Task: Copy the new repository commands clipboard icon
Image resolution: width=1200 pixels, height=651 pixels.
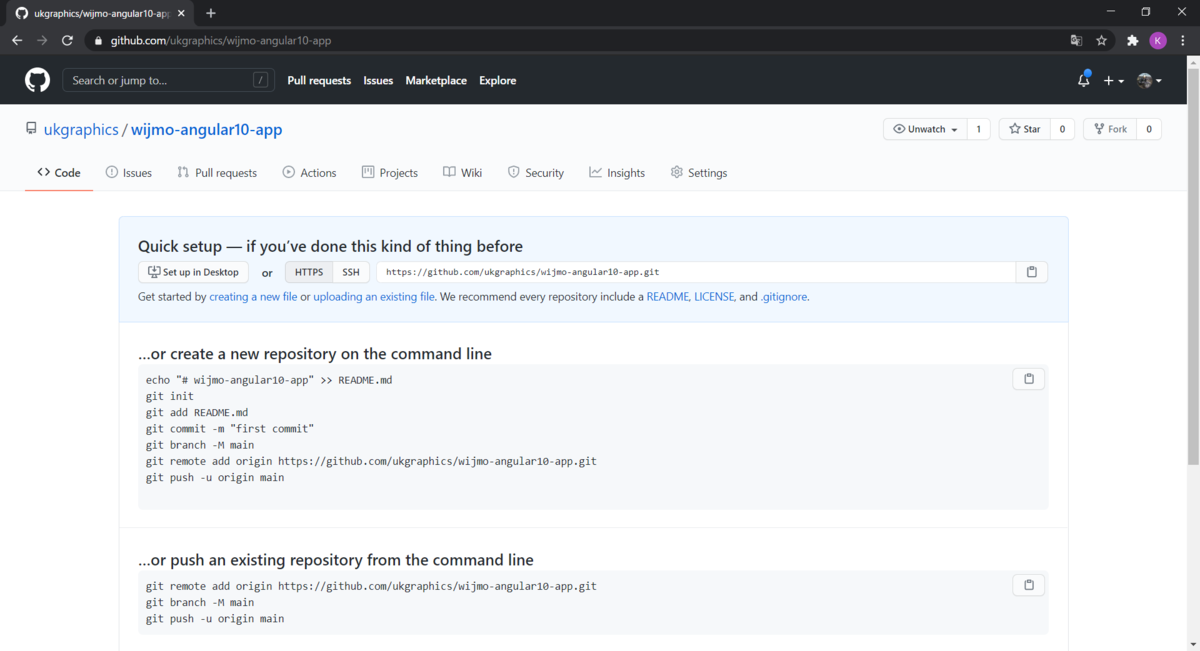Action: pyautogui.click(x=1029, y=379)
